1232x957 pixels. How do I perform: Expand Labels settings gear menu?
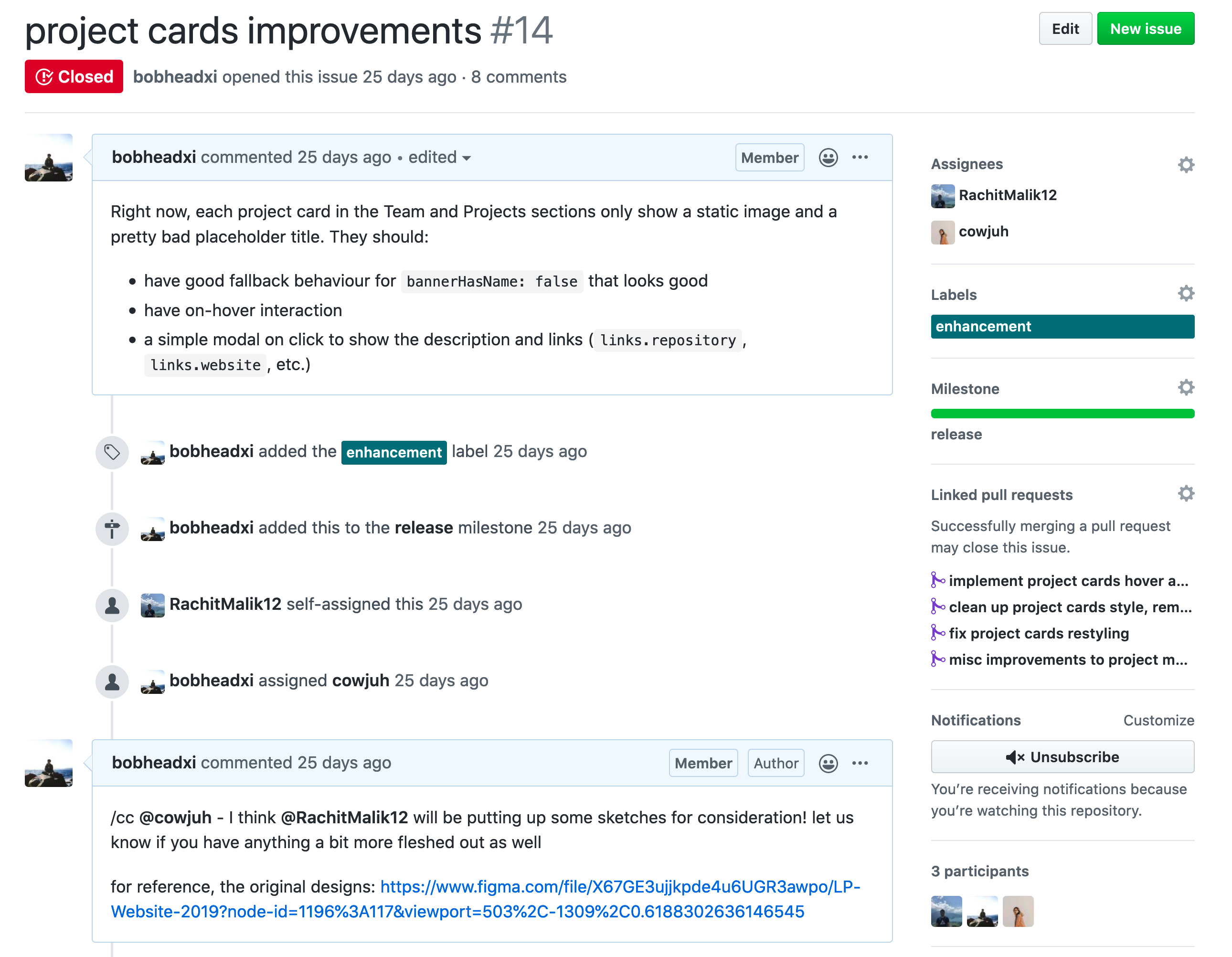click(1186, 293)
